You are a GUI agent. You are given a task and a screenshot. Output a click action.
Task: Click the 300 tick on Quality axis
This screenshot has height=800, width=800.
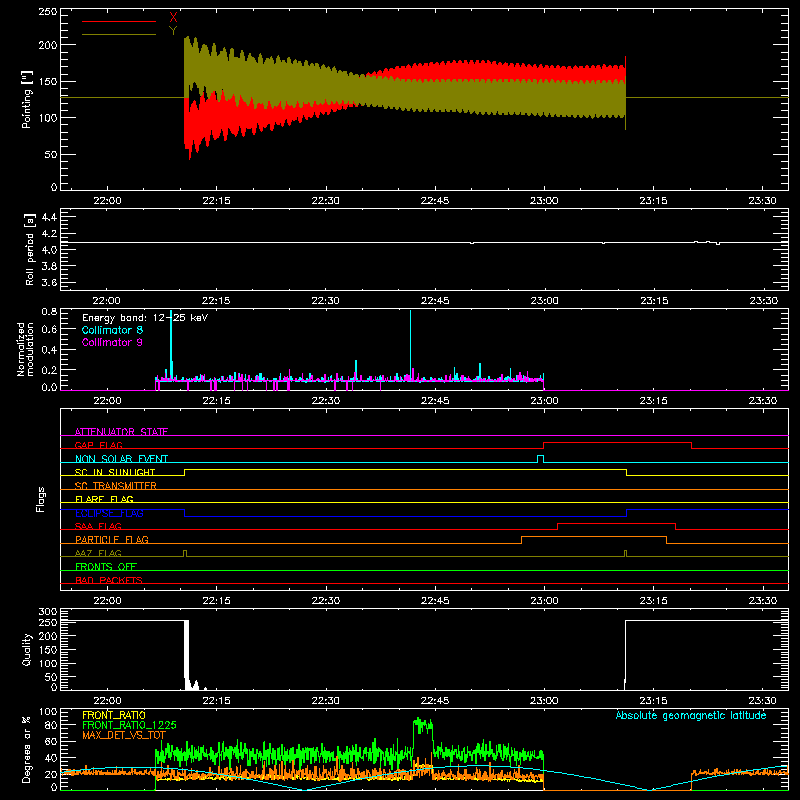pos(48,612)
